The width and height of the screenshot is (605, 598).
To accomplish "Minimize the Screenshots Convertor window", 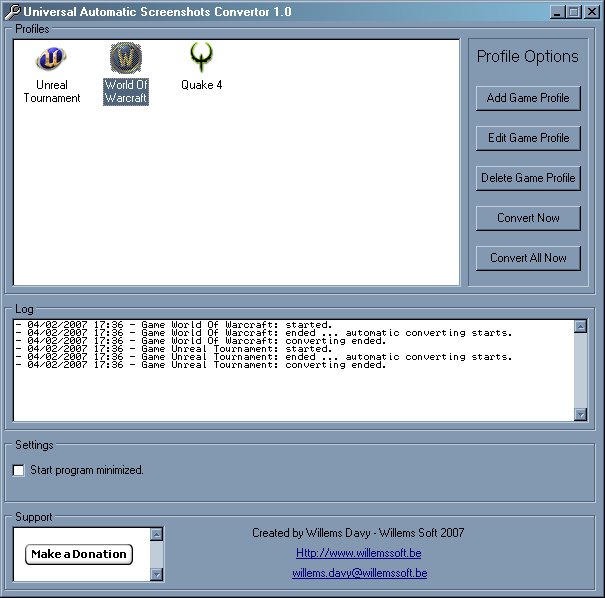I will (x=557, y=12).
